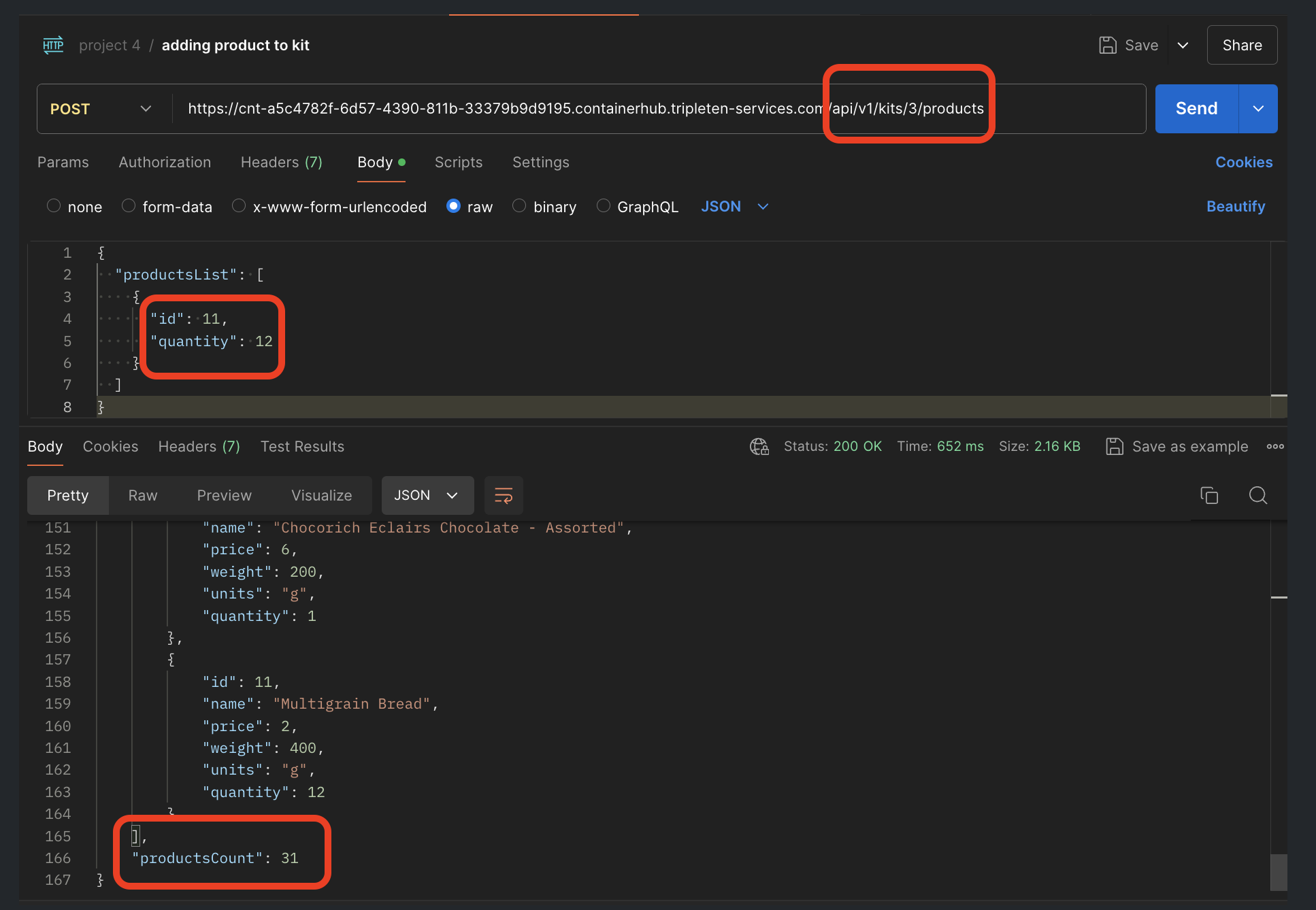Click the "productsList" key in request body
This screenshot has width=1316, height=910.
click(176, 274)
